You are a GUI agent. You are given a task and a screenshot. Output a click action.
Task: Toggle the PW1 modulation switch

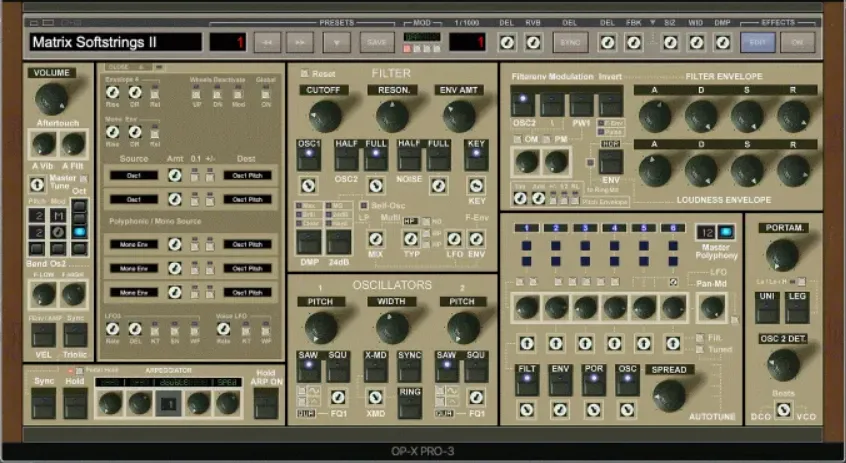click(581, 104)
